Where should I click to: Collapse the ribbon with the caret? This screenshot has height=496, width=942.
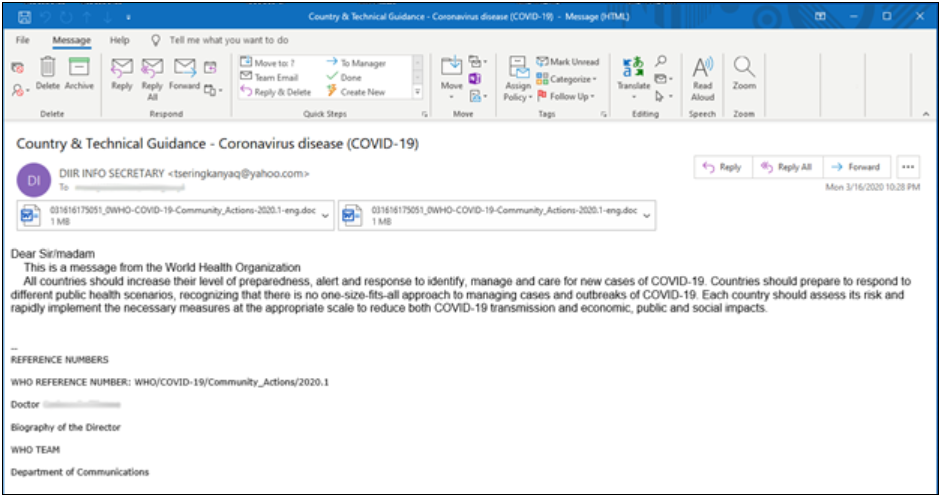point(926,114)
